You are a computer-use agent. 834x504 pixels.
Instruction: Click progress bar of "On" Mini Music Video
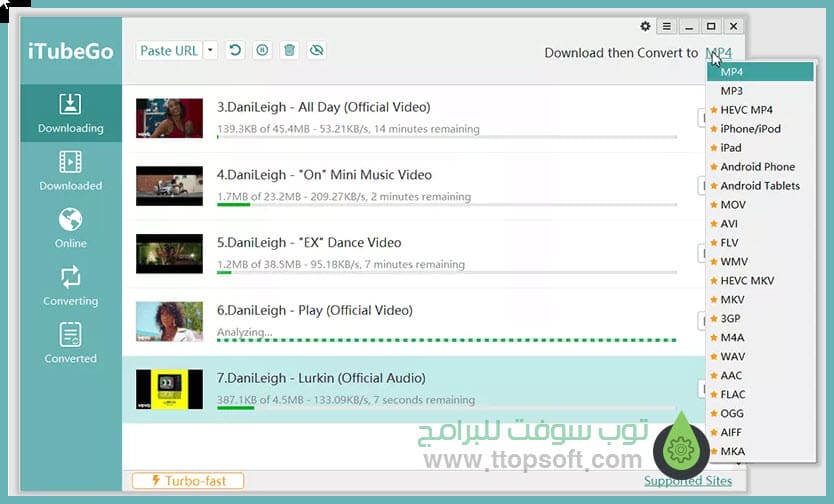click(447, 205)
